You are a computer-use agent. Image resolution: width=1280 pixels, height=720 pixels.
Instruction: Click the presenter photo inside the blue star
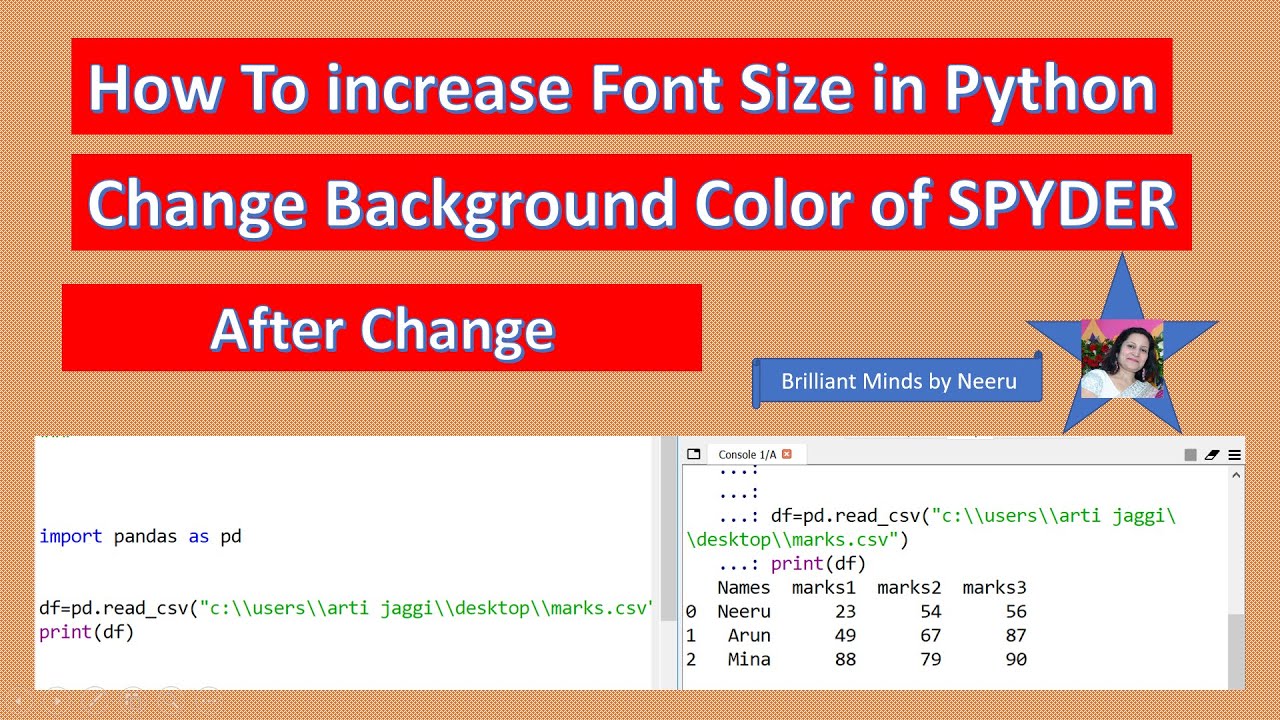click(1122, 359)
